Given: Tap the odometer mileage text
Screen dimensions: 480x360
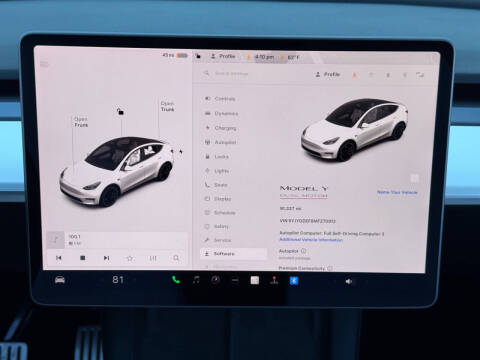Looking at the screenshot, I should 290,208.
